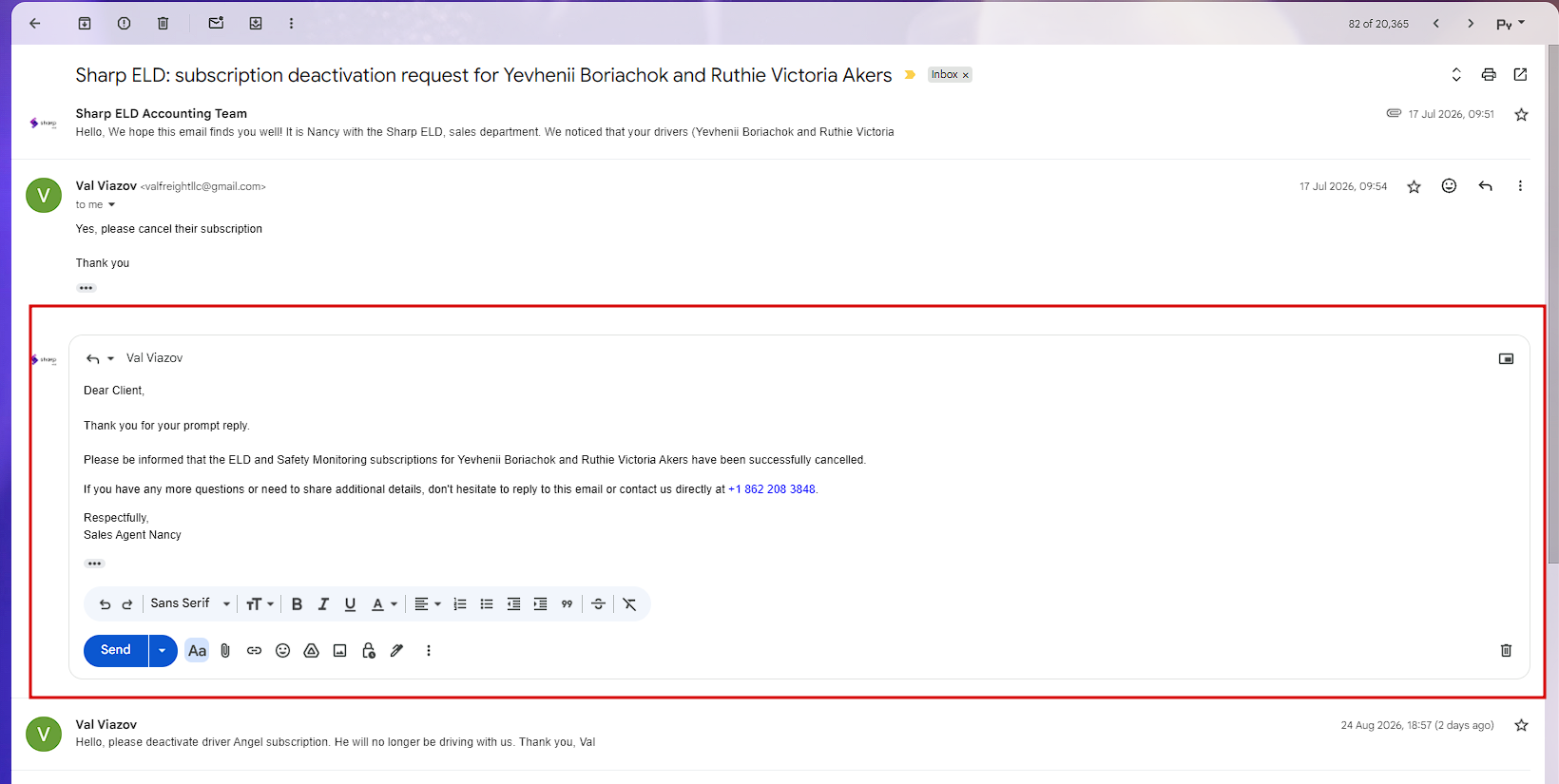
Task: Open conversation in a new window
Action: [1520, 74]
